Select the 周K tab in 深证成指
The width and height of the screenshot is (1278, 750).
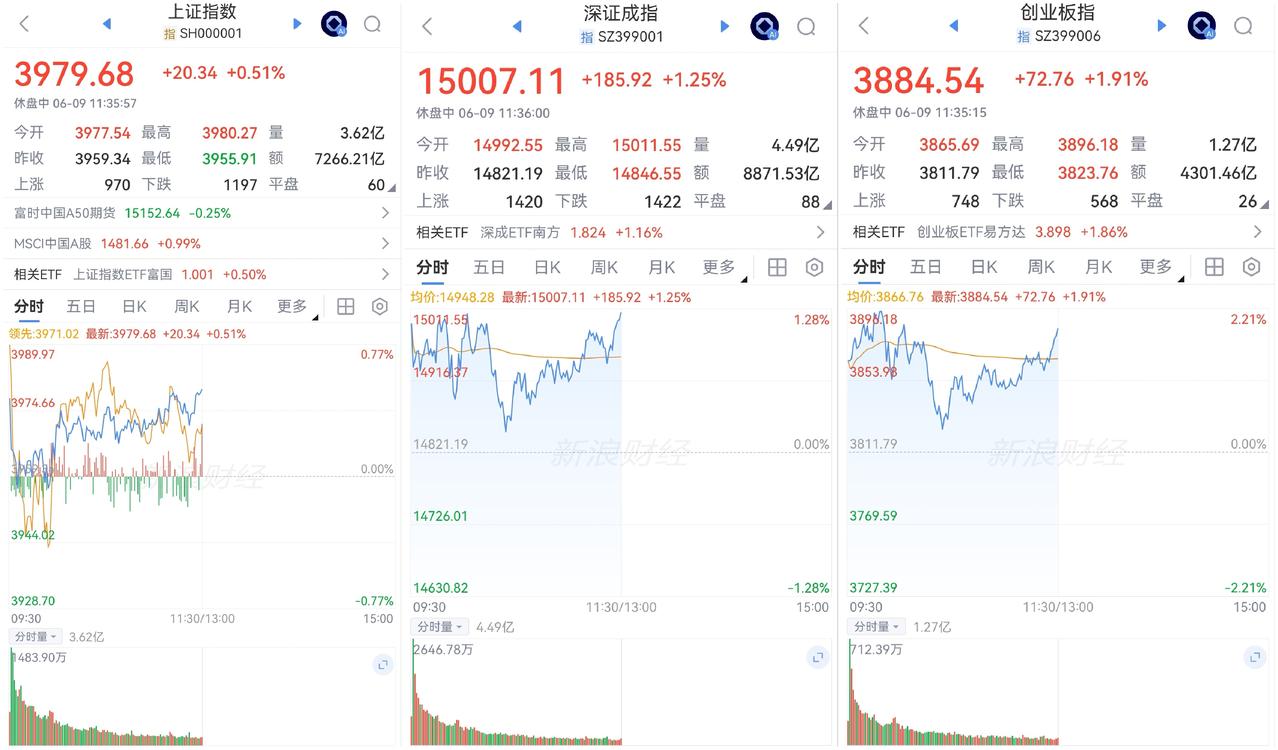tap(604, 267)
